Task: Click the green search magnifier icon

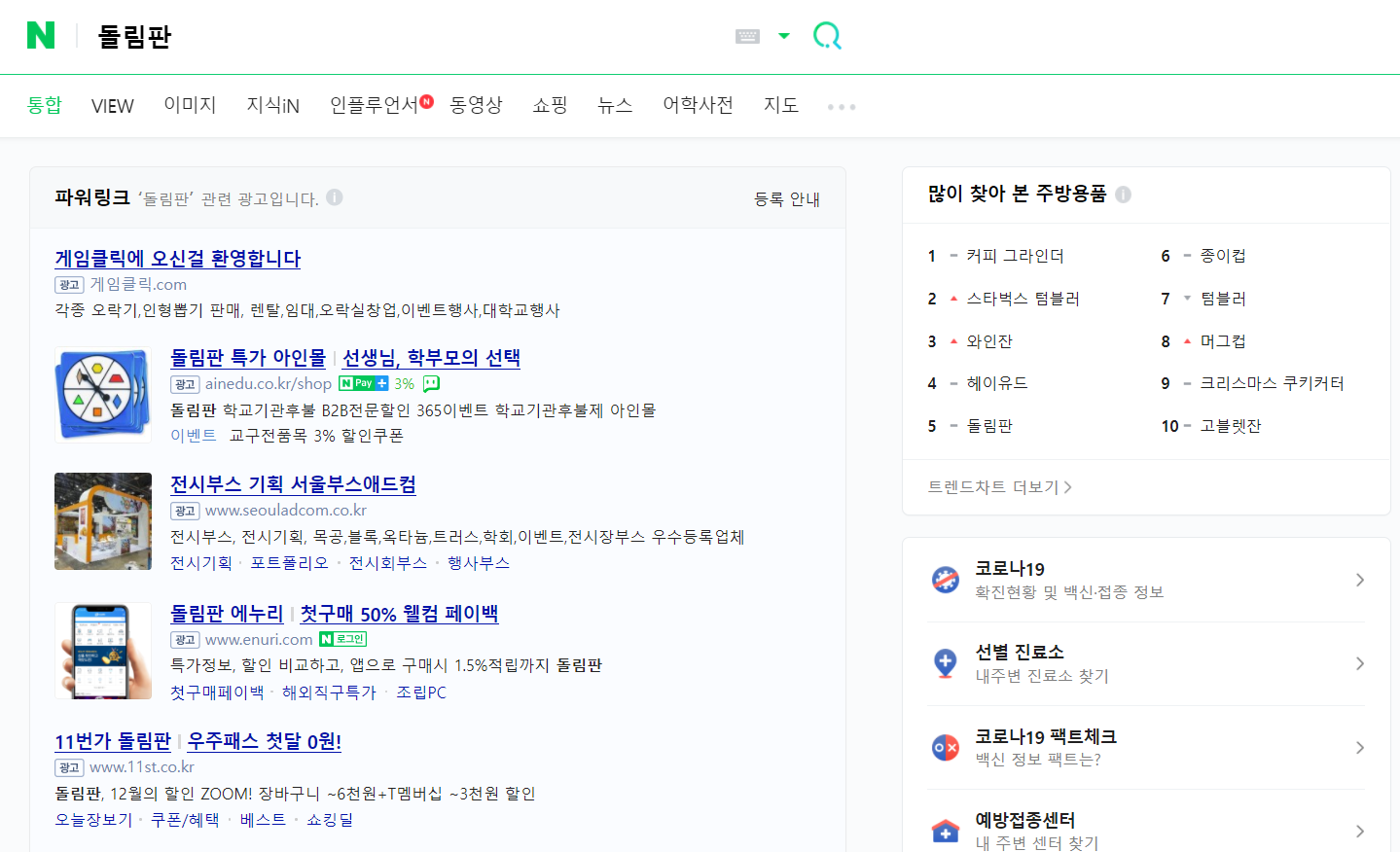Action: tap(827, 36)
